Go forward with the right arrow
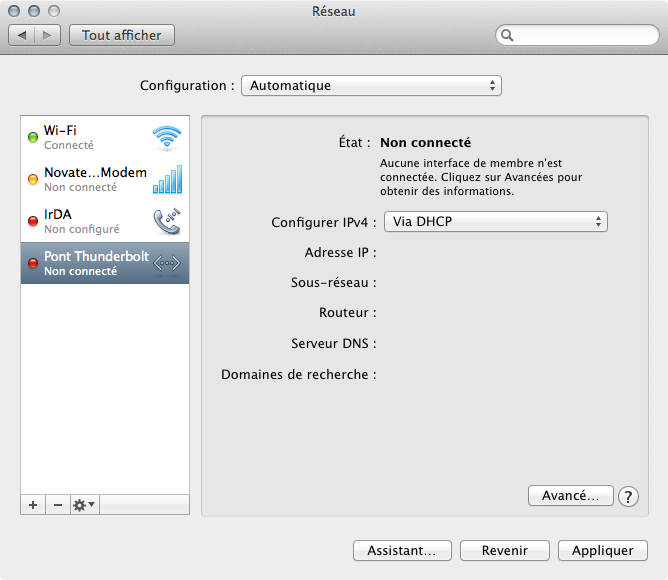668x580 pixels. click(x=48, y=35)
